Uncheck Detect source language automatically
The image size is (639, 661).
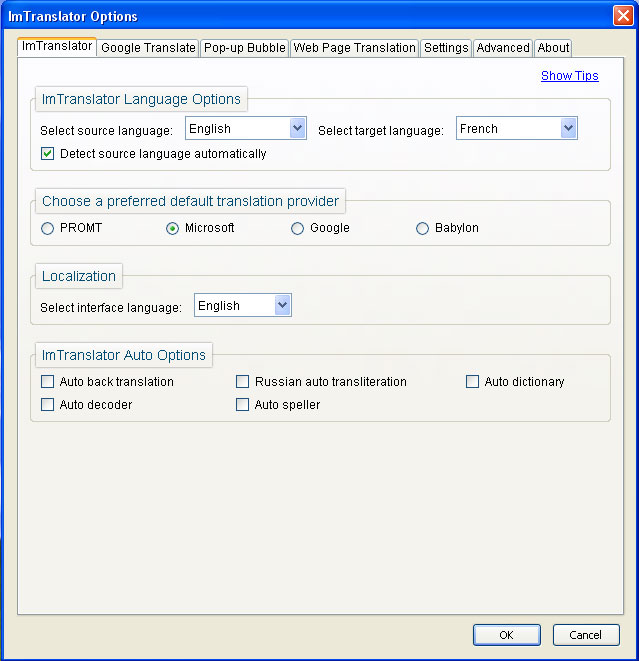coord(48,153)
